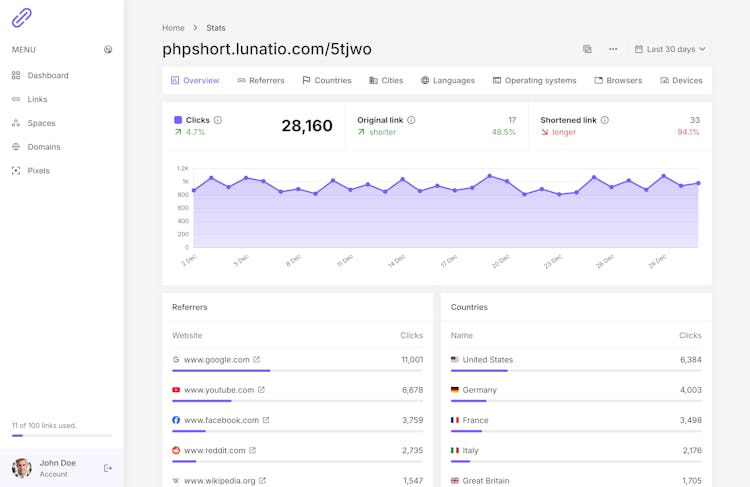Screen dimensions: 750x487
Task: Click the copy link icon
Action: (x=587, y=49)
